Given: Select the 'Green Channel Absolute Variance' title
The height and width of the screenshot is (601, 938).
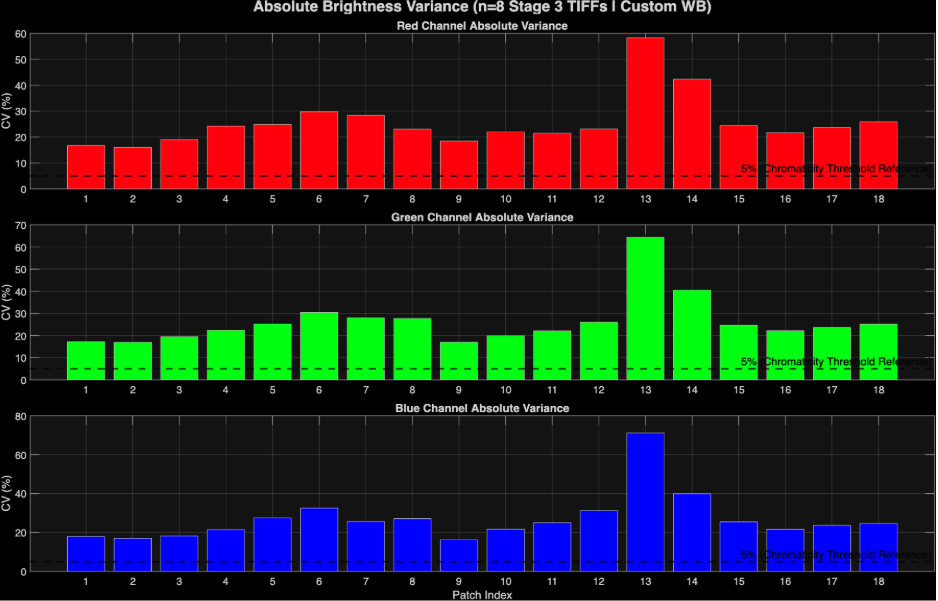Looking at the screenshot, I should 482,216.
